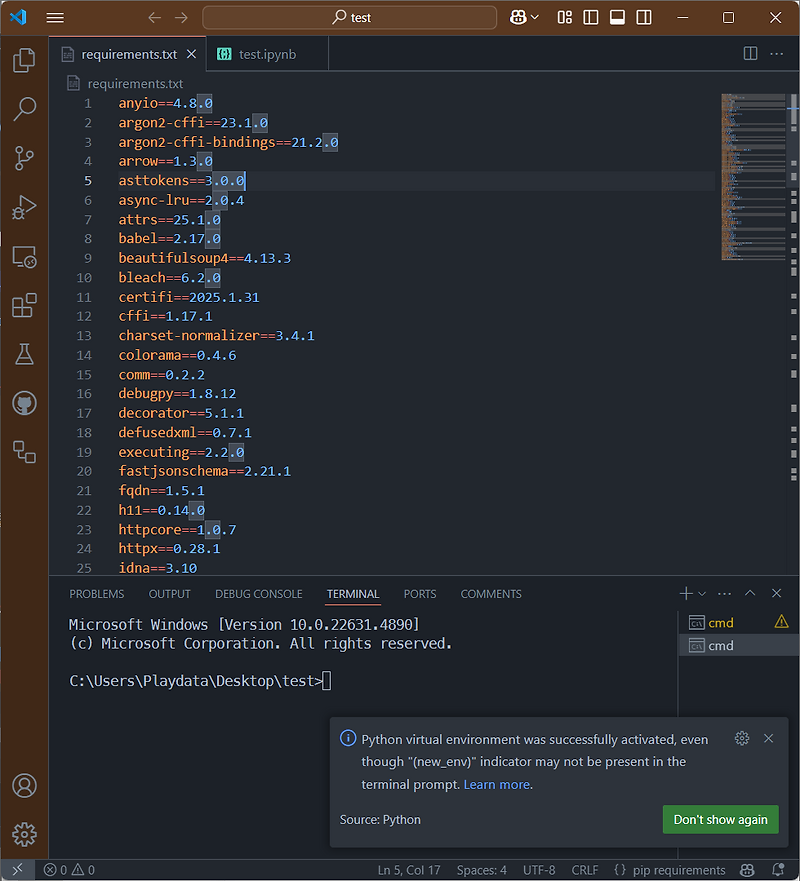Open the Learn more link

coord(497,784)
